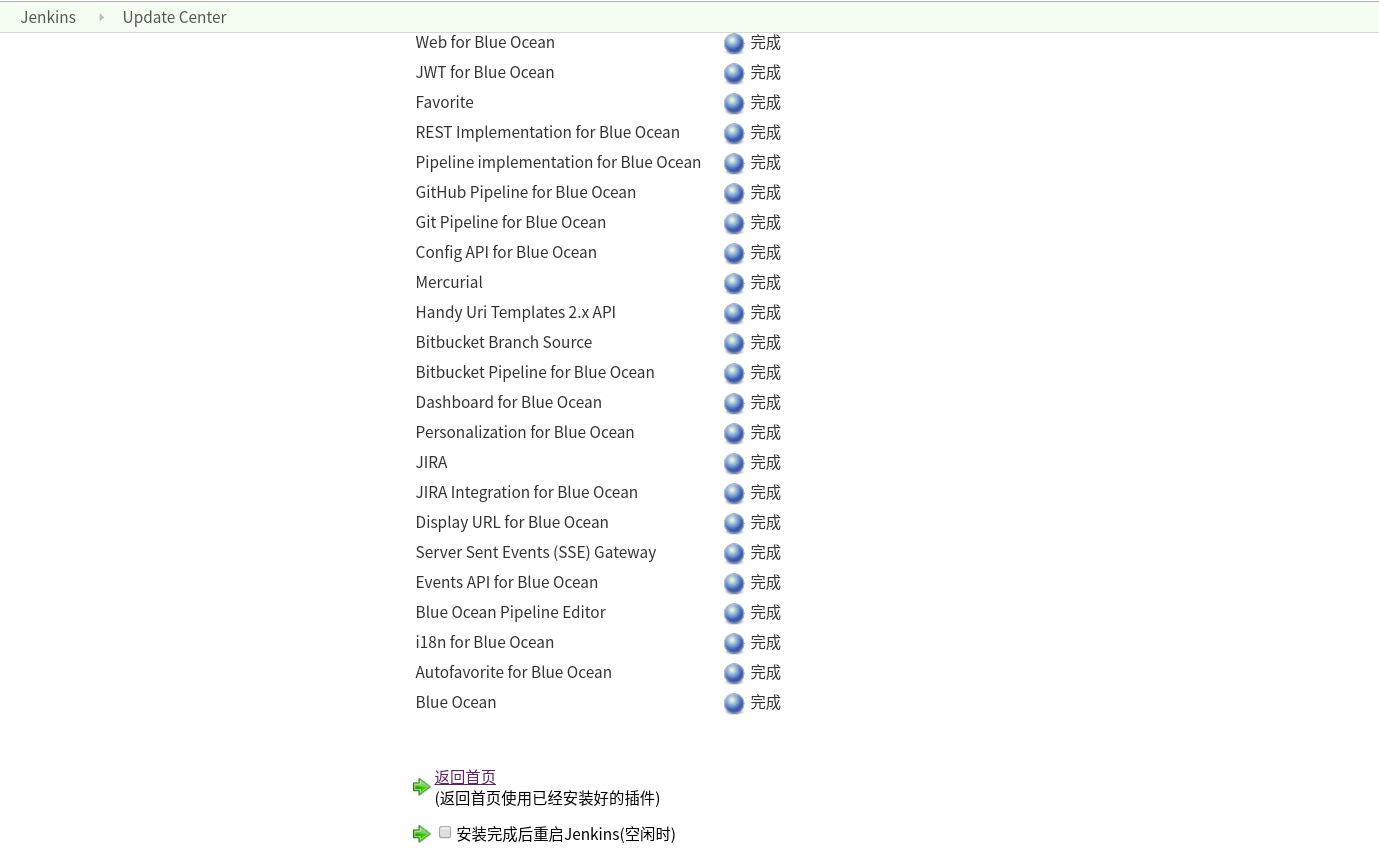1379x855 pixels.
Task: Click the 安装完成后重启Jenkins(空闲时) label
Action: [x=566, y=834]
